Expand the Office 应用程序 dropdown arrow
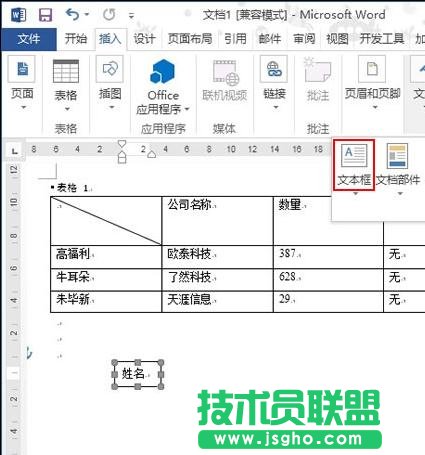 click(187, 109)
